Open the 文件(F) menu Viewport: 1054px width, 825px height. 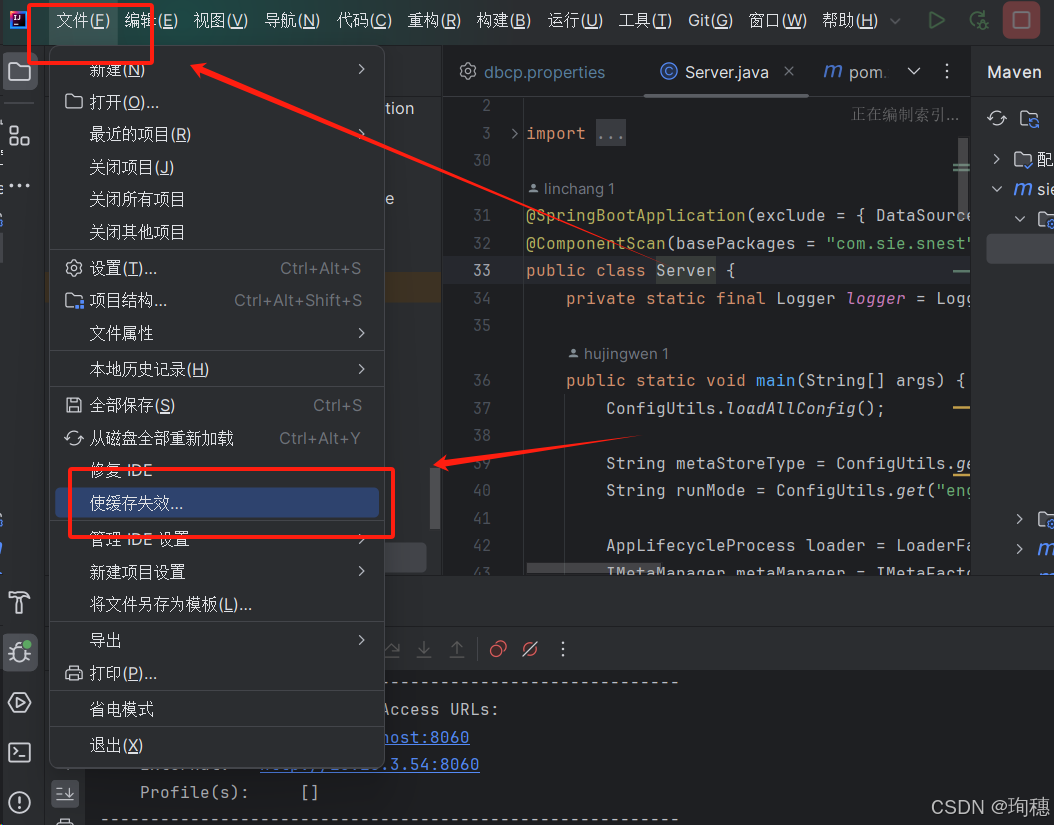83,20
